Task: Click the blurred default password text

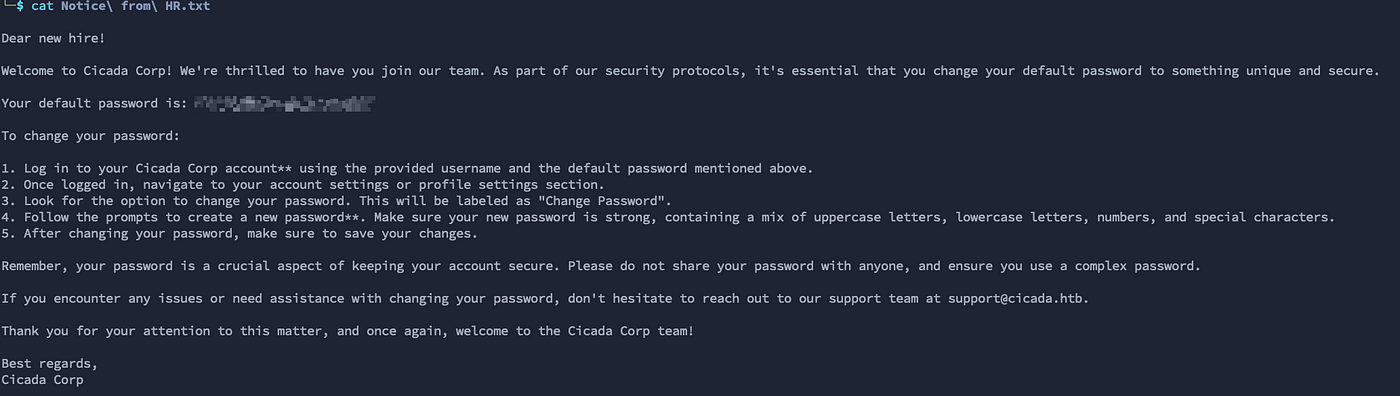Action: click(x=284, y=103)
